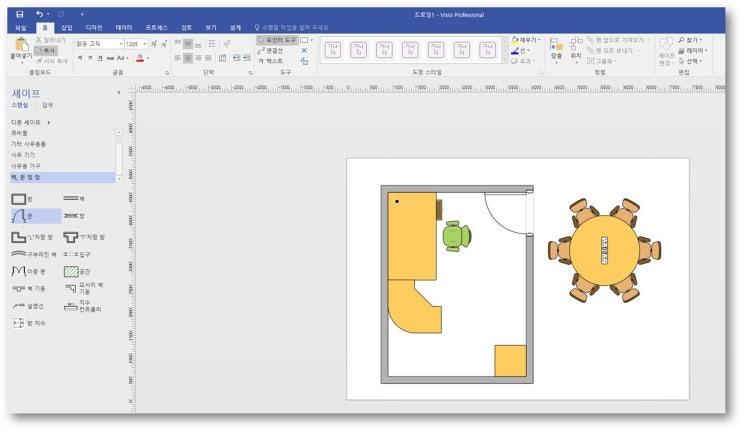Select the 창 (Window) shape icon

[74, 216]
